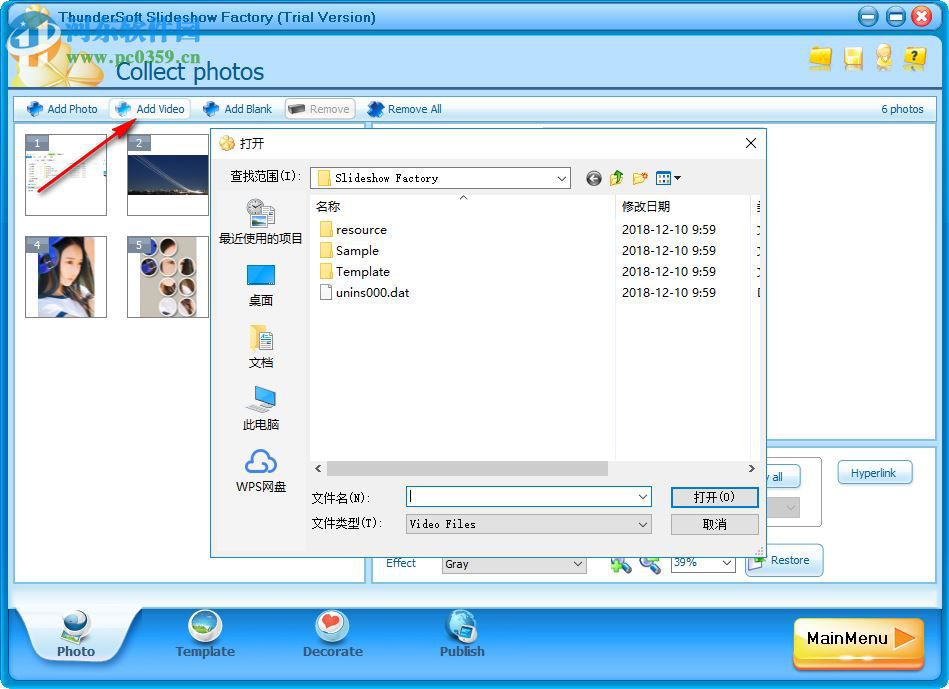Image resolution: width=949 pixels, height=689 pixels.
Task: Open the 文件类型 Video Files dropdown
Action: point(646,523)
